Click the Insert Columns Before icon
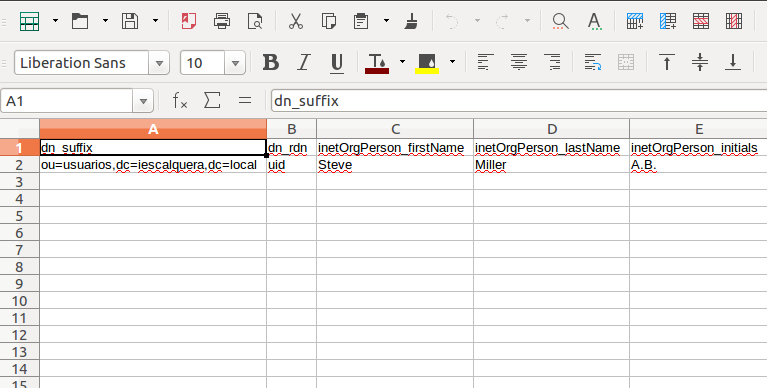767x388 pixels. point(668,21)
